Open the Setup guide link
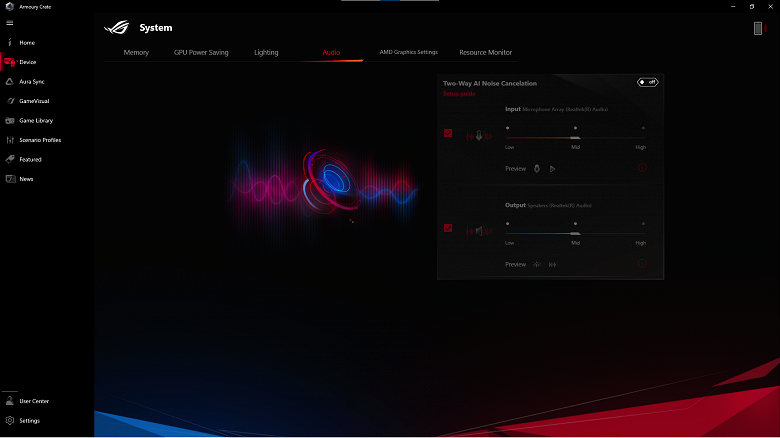Screen dimensions: 780x438 click(x=459, y=94)
